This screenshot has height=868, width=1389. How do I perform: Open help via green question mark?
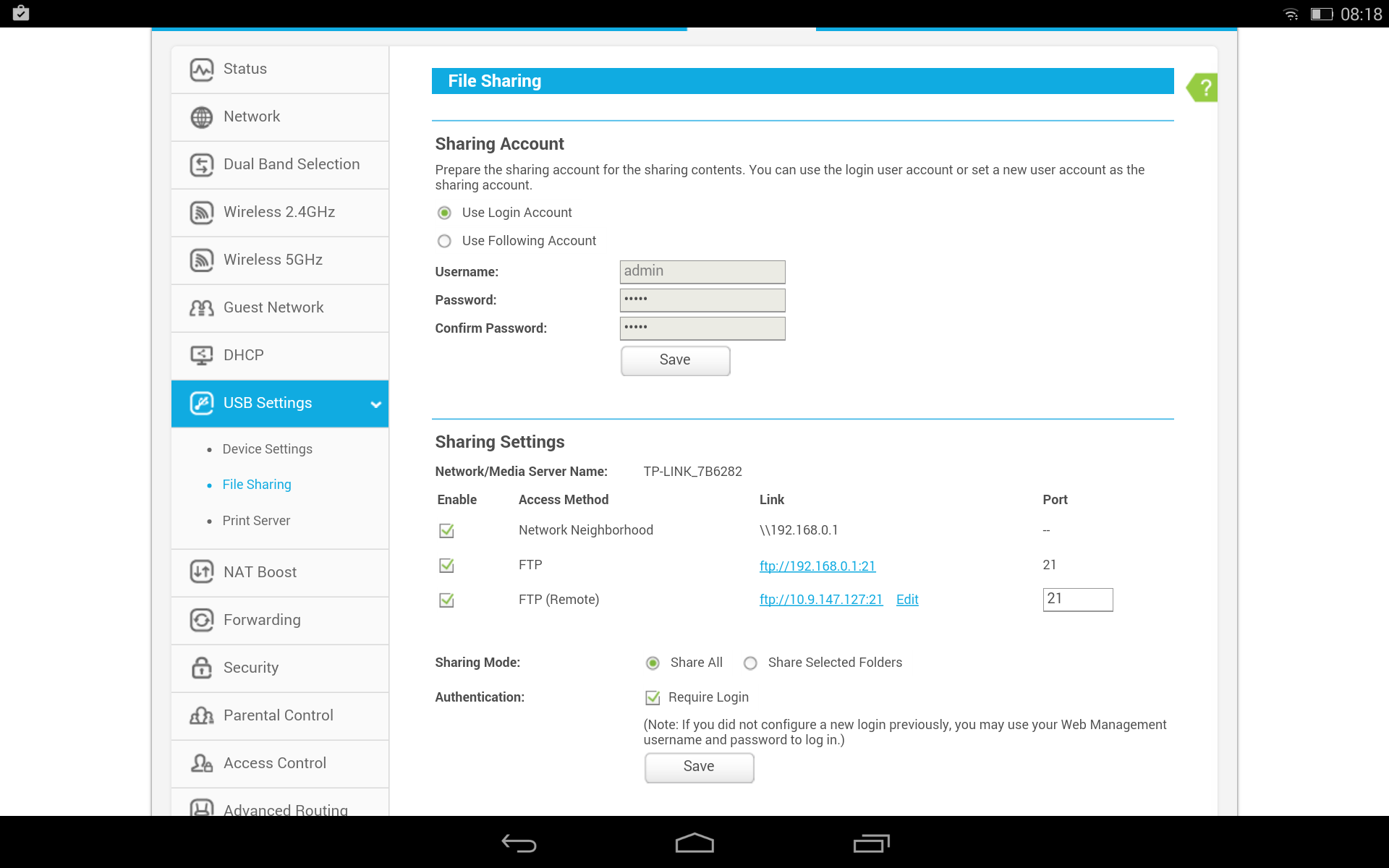1204,88
